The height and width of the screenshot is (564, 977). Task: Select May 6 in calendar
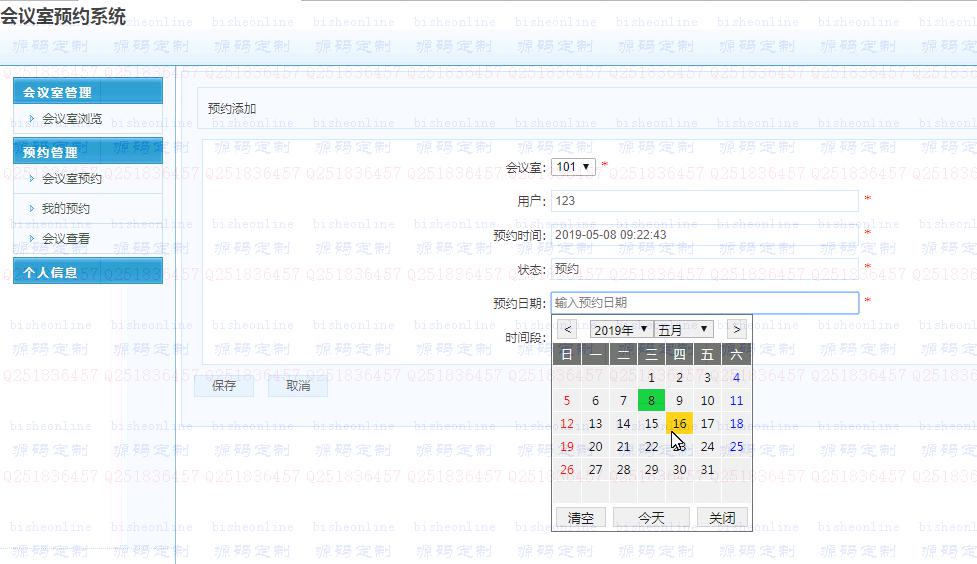click(x=595, y=401)
